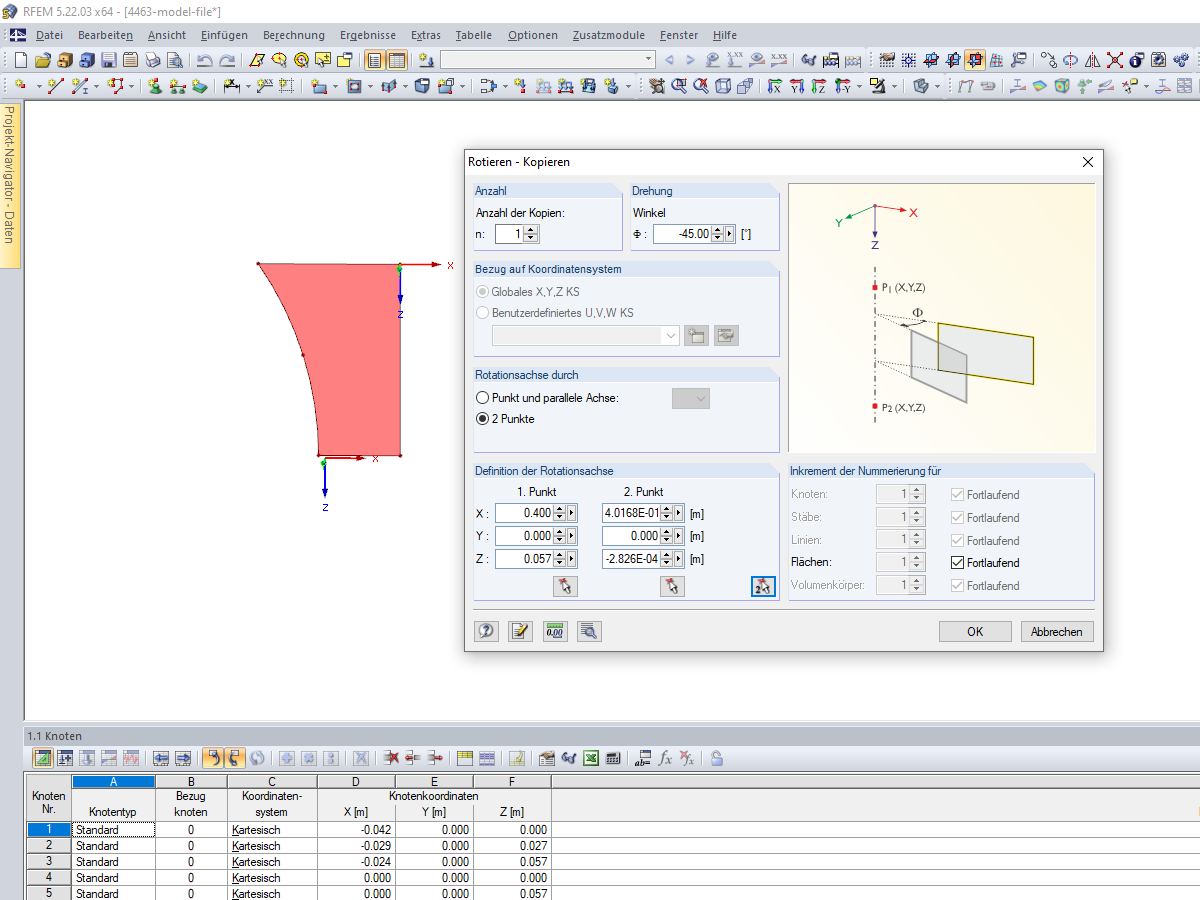Open the 2. Punkt X value arrow
This screenshot has height=900, width=1200.
(680, 513)
